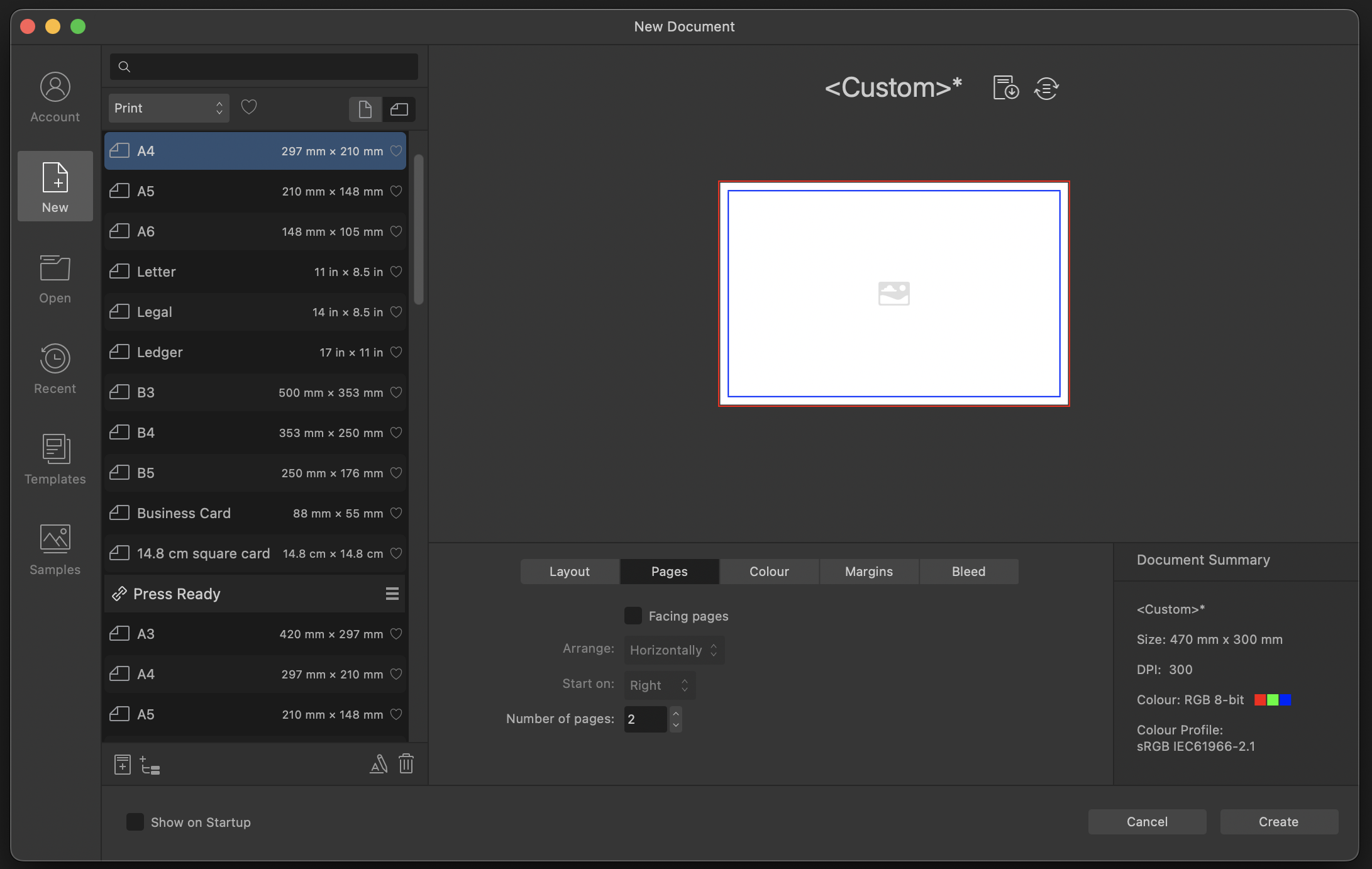Add a new subcategory of presets
Screen dimensions: 1372x869
pyautogui.click(x=150, y=765)
